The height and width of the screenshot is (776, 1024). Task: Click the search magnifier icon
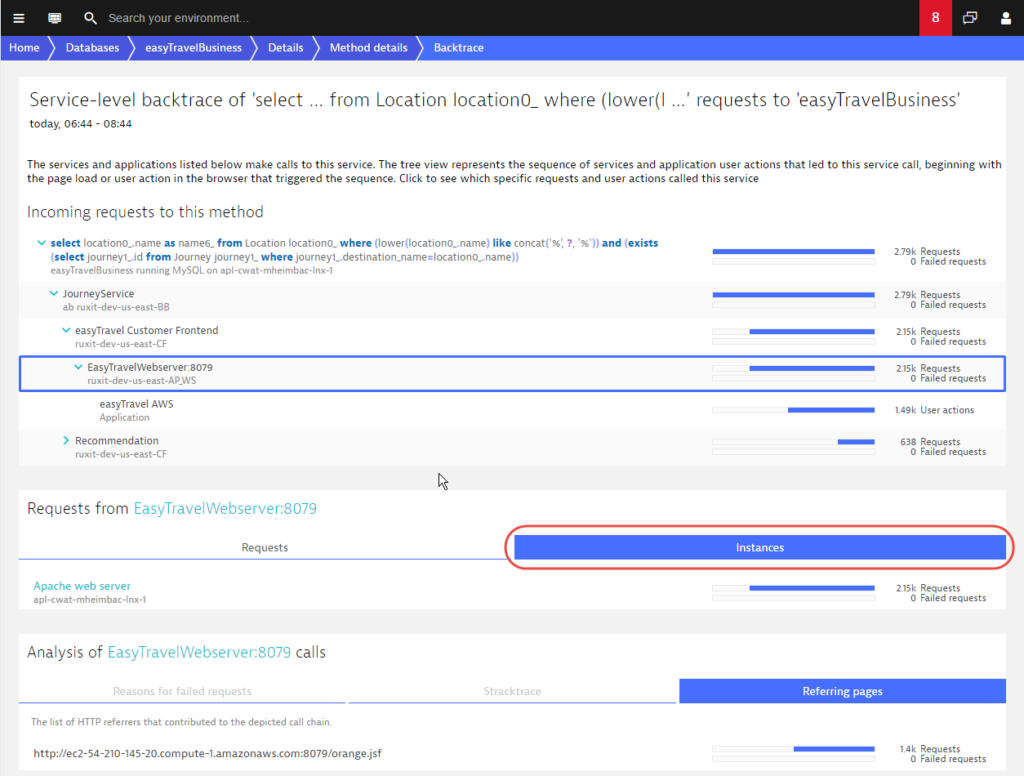pyautogui.click(x=90, y=18)
